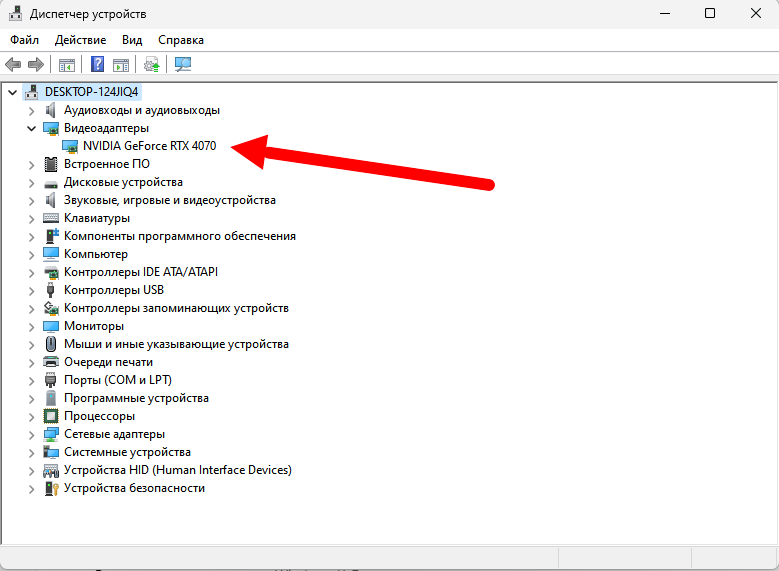779x571 pixels.
Task: Click the speaker icon of Аудиовходы и аудиовыходы
Action: (51, 110)
